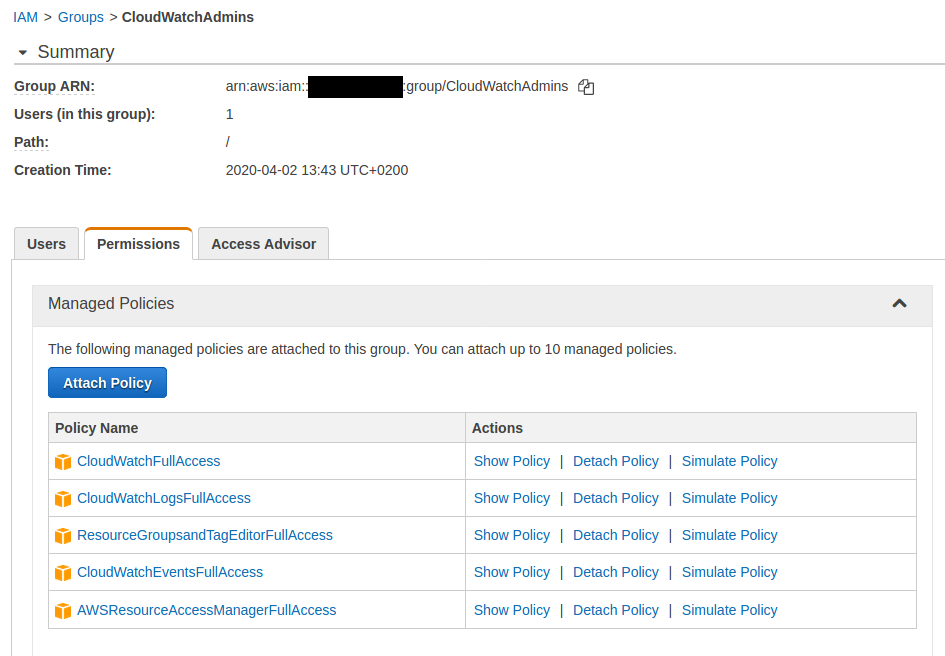Click the Managed Policies panel title
Image resolution: width=945 pixels, height=656 pixels.
pyautogui.click(x=111, y=303)
